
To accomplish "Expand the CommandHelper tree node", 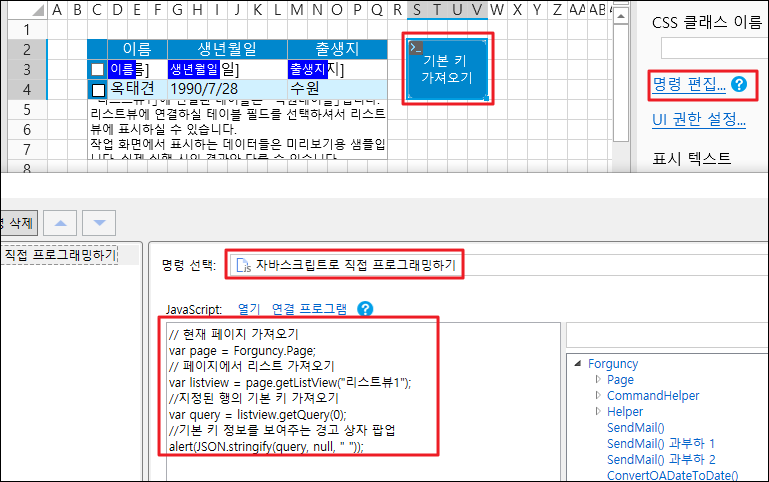I will (x=599, y=396).
